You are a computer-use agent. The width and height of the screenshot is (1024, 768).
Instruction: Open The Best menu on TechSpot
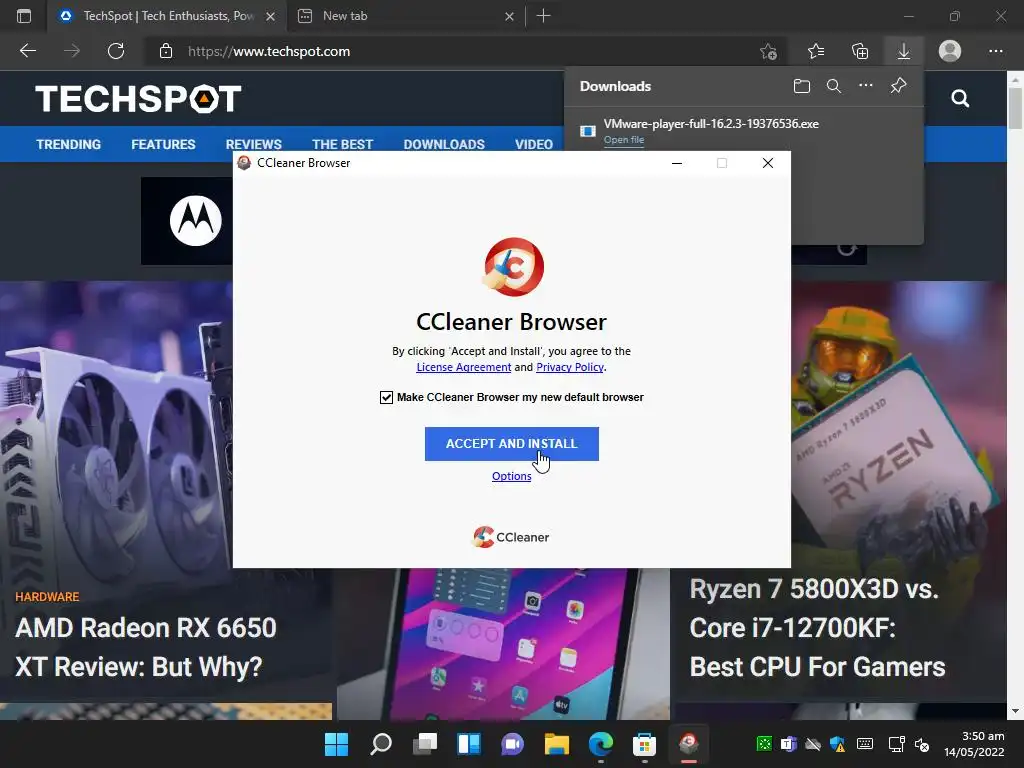pos(342,144)
